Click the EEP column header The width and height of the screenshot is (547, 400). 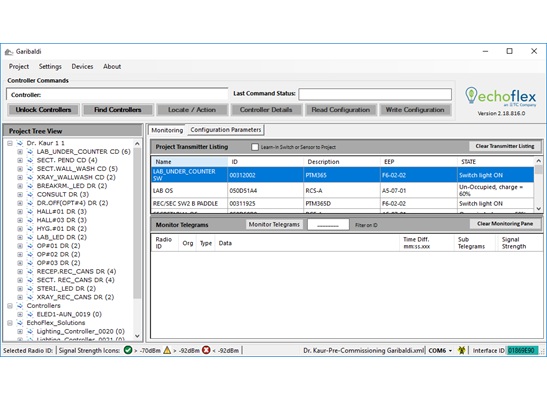click(419, 162)
